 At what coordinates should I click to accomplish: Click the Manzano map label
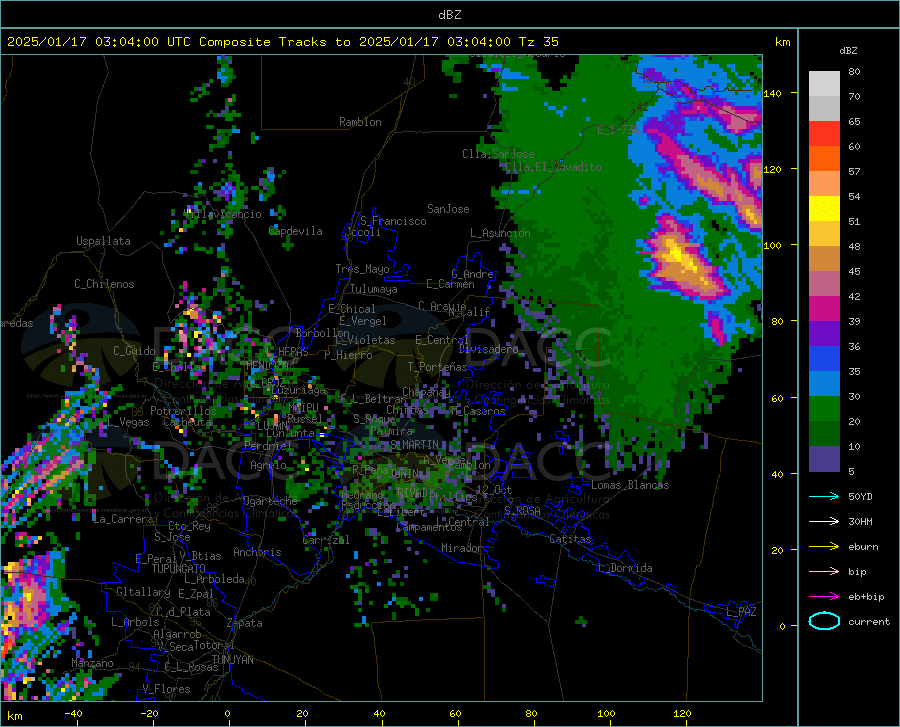(x=92, y=663)
